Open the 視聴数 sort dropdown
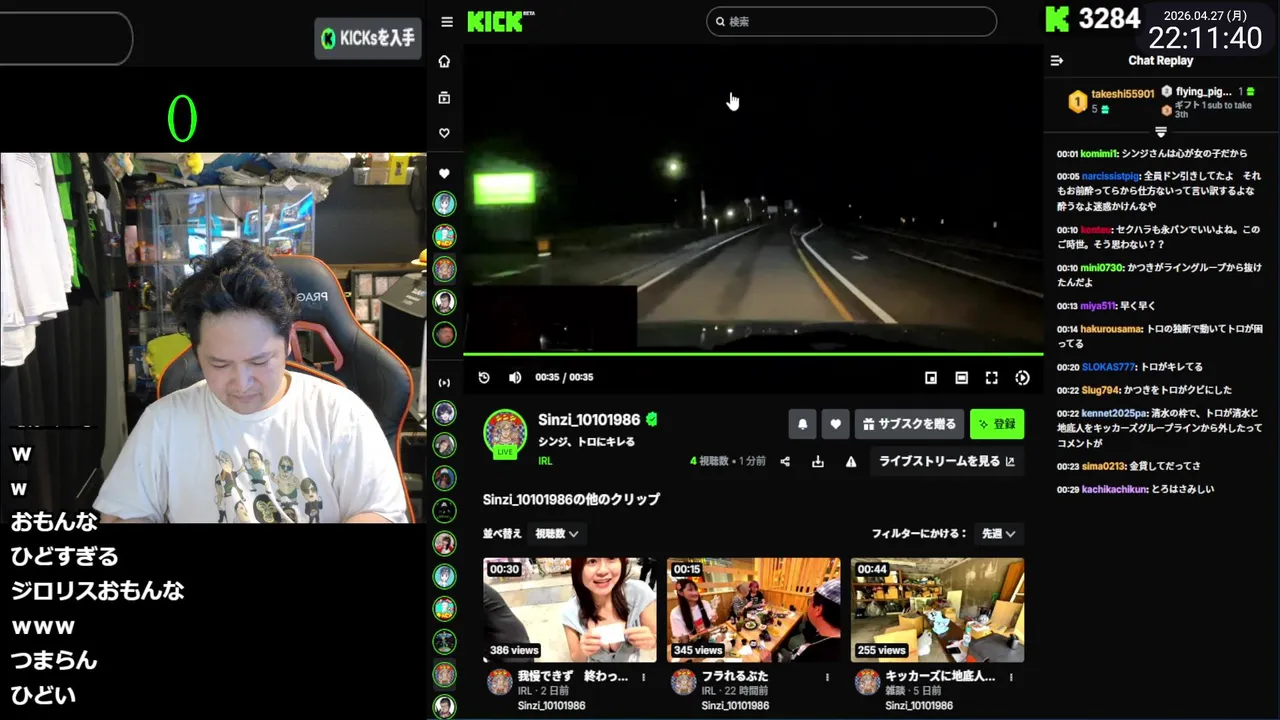 [x=557, y=534]
